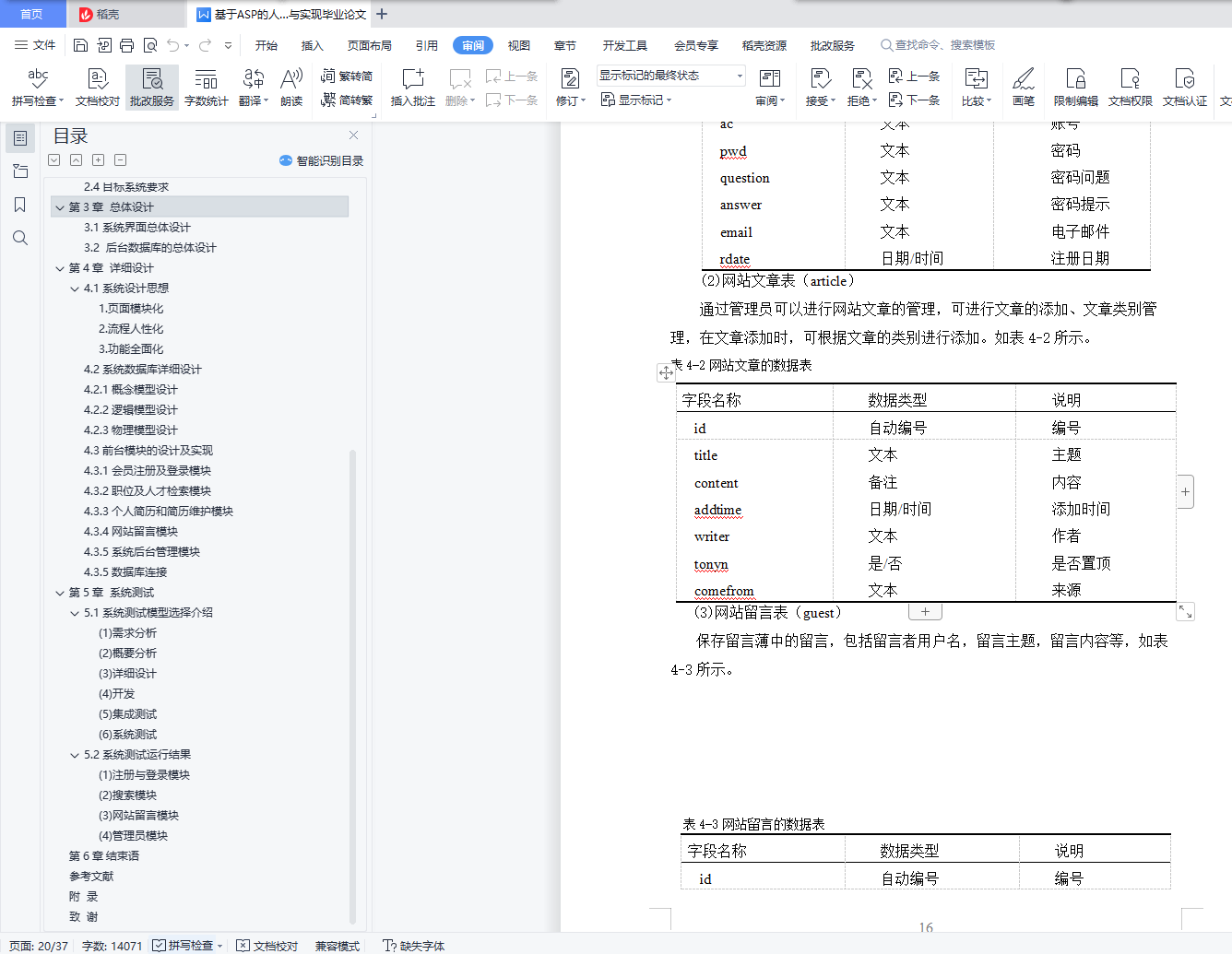Viewport: 1232px width, 954px height.
Task: Switch to the 开始 ribbon tab
Action: pos(267,45)
